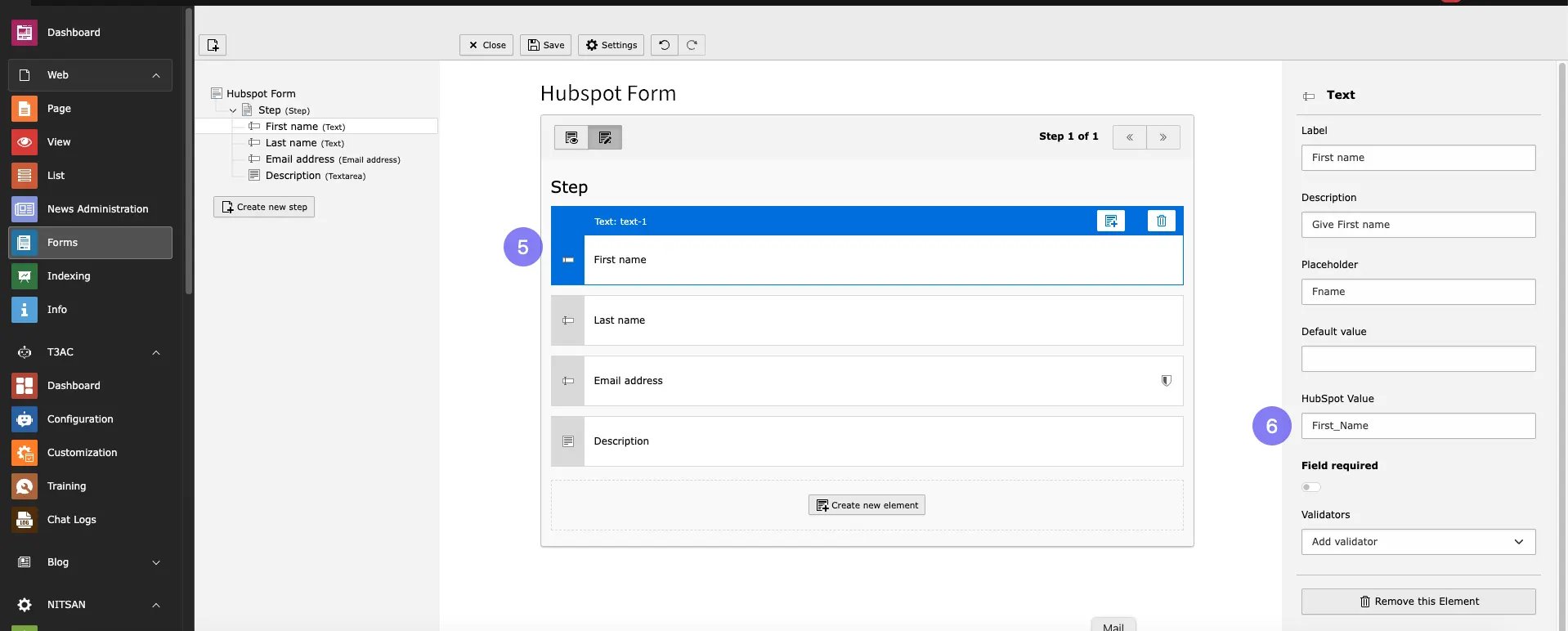
Task: Redo the last form change
Action: pyautogui.click(x=692, y=45)
